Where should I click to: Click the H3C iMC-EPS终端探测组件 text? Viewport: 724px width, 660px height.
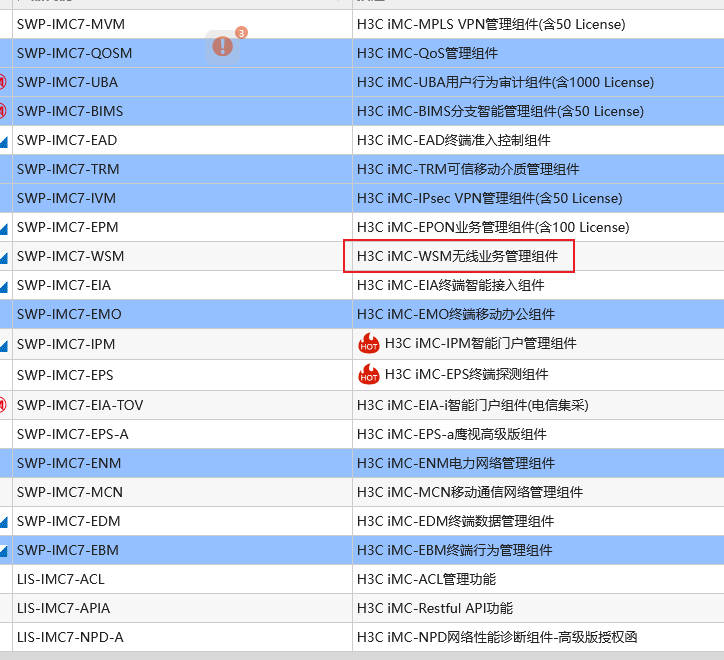pyautogui.click(x=467, y=374)
